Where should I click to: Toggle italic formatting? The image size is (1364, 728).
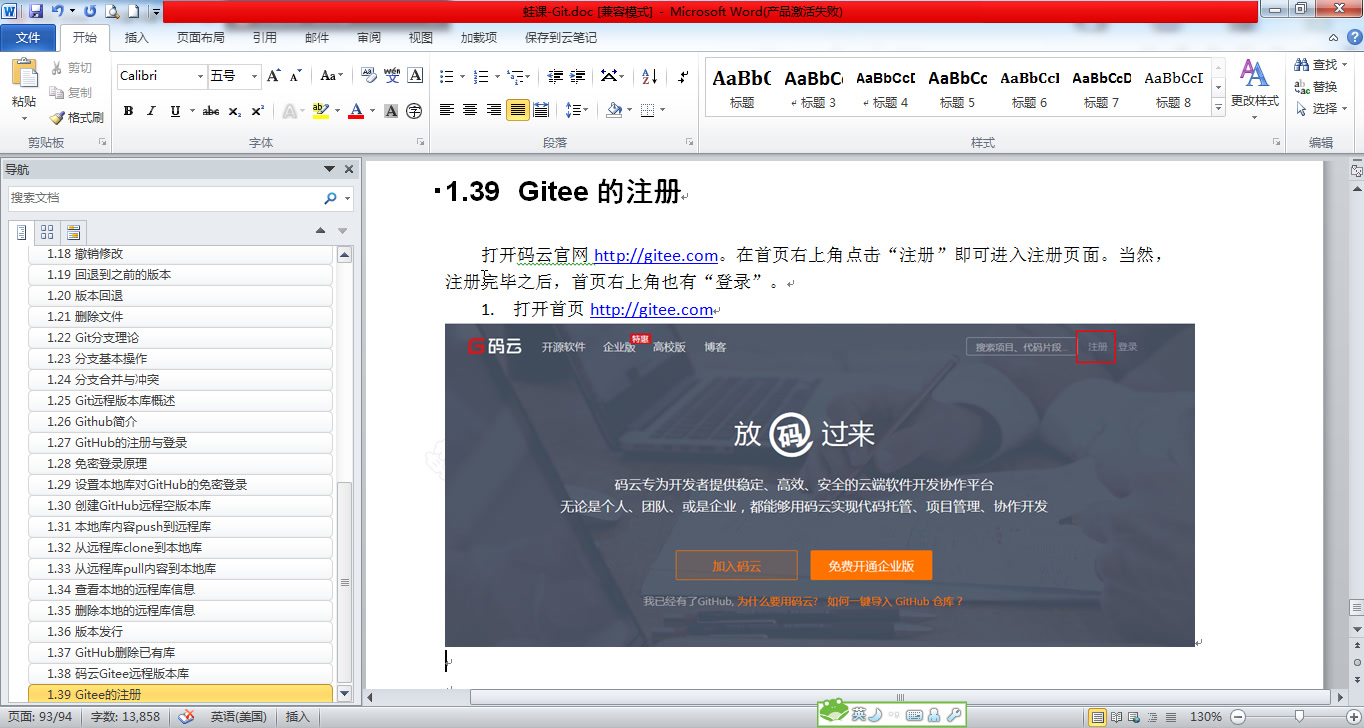coord(151,111)
